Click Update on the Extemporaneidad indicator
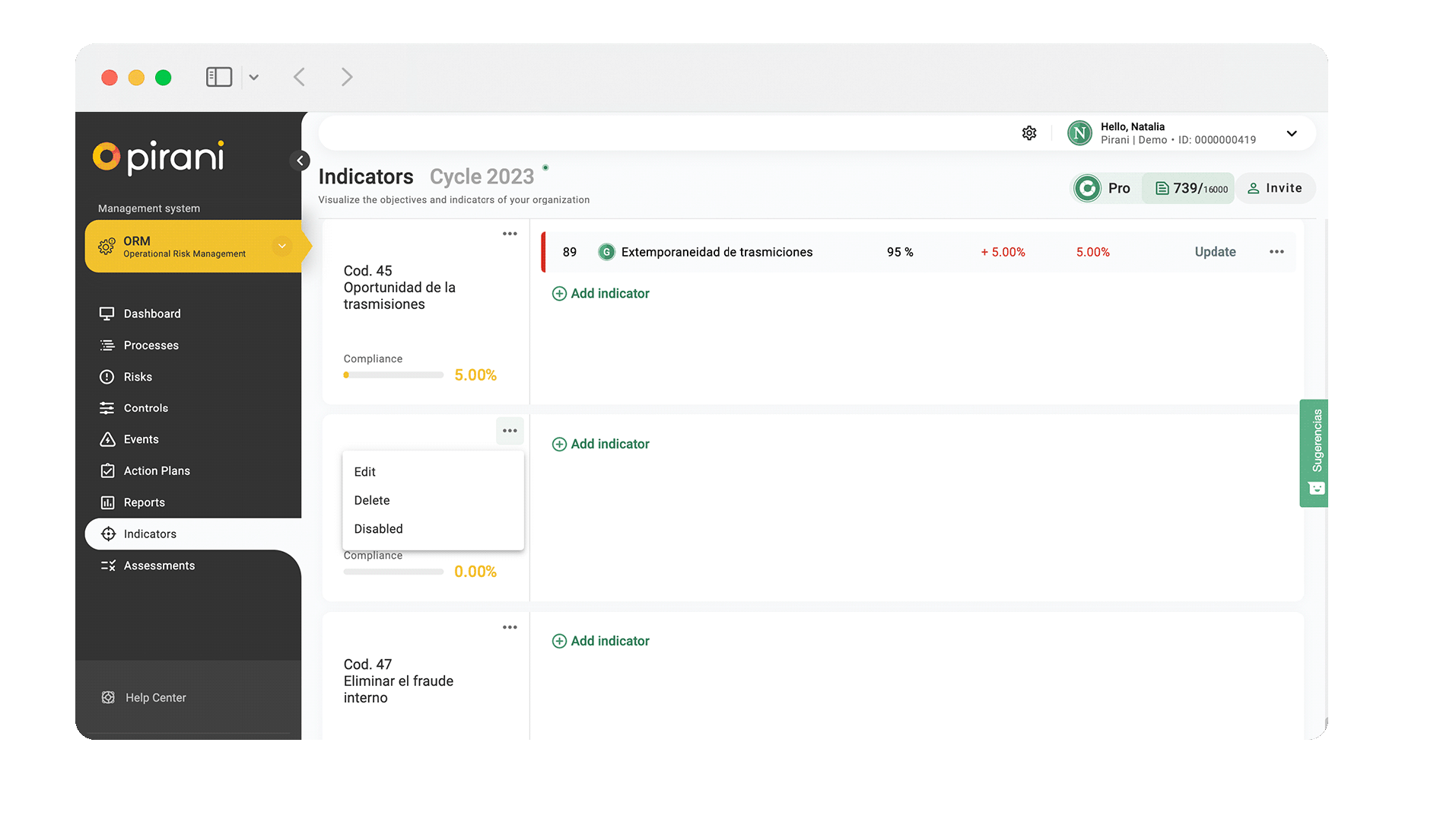The height and width of the screenshot is (819, 1456). coord(1214,251)
